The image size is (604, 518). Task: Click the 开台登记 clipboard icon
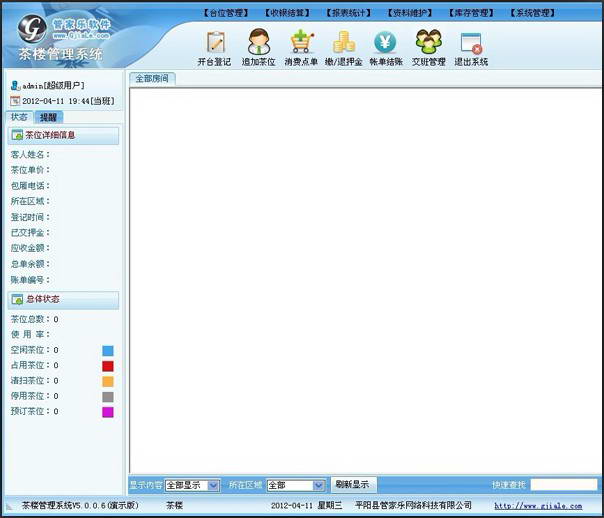click(215, 42)
